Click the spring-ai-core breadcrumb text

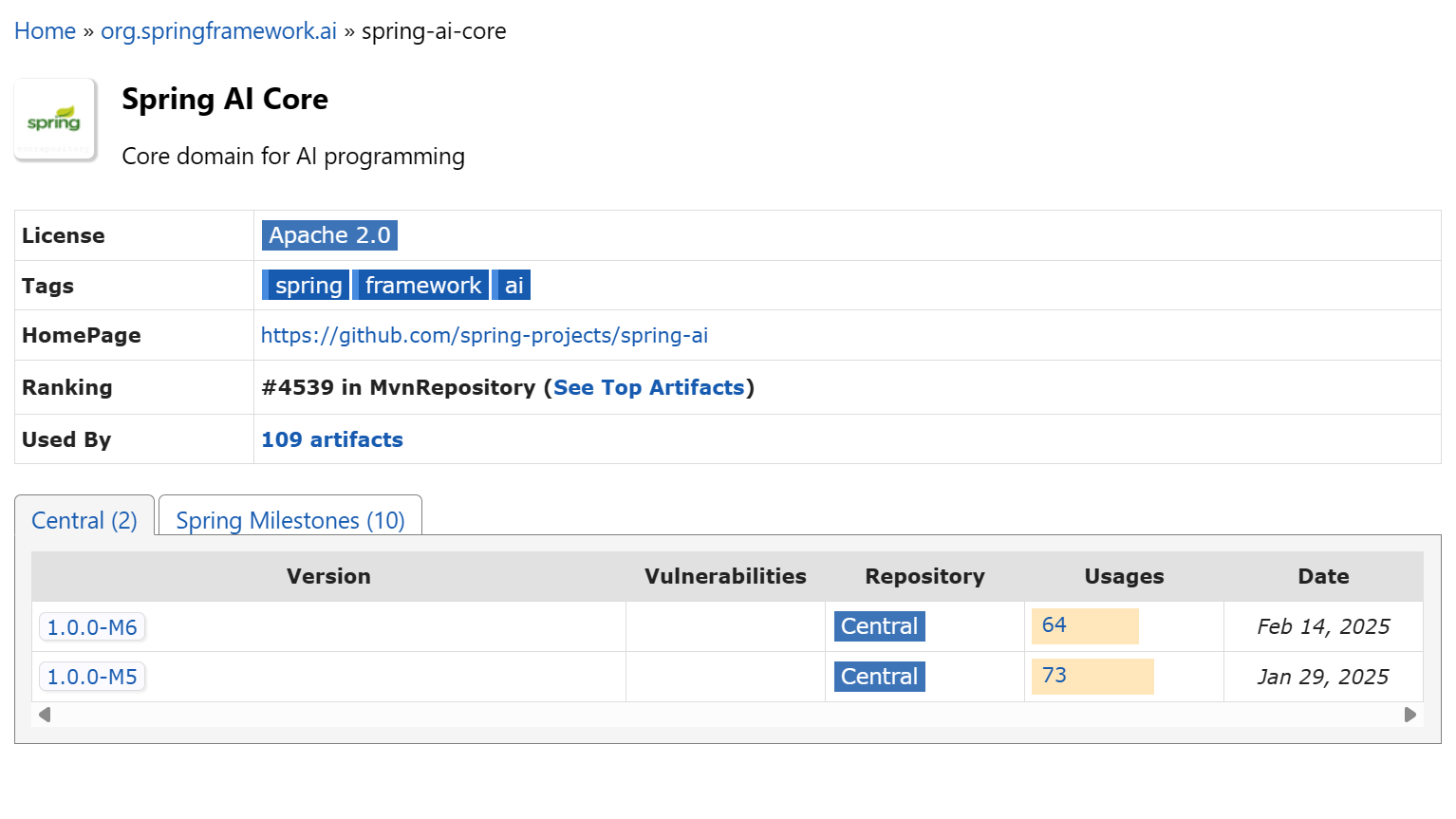point(434,31)
